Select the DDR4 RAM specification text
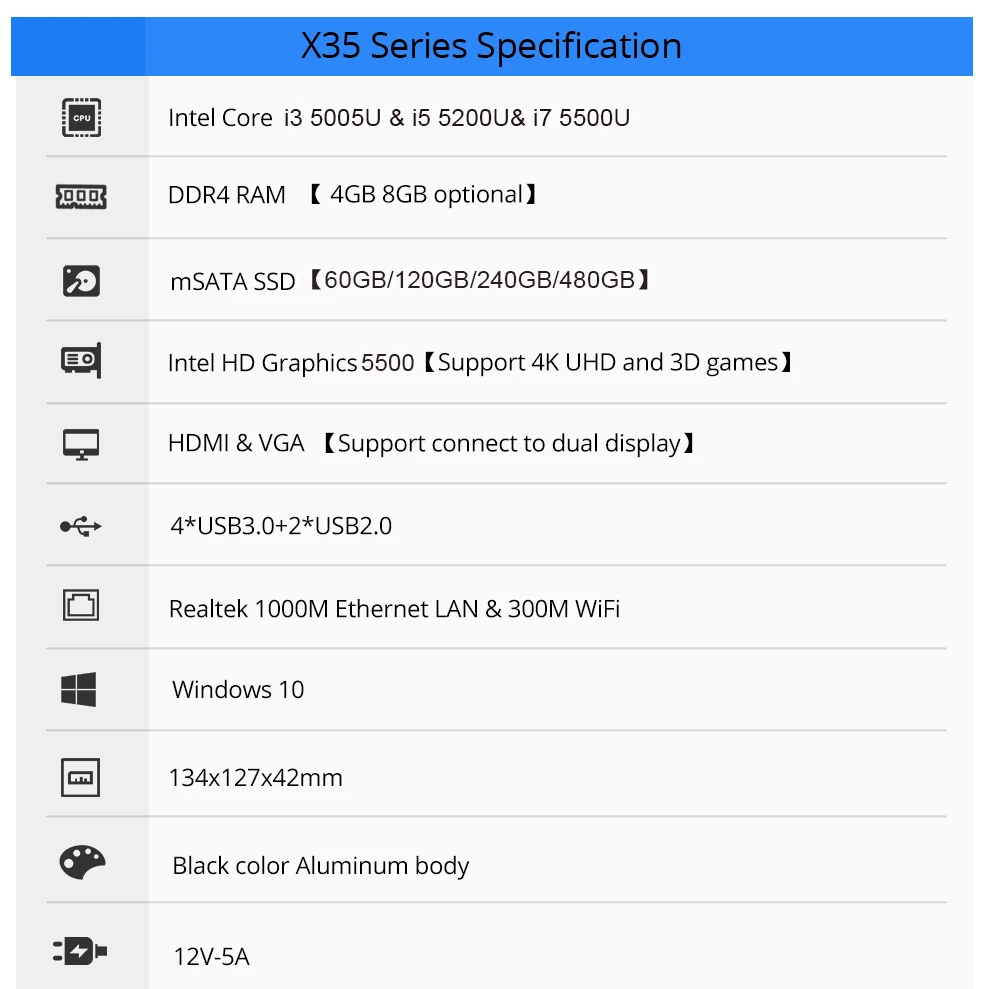This screenshot has width=990, height=989. click(354, 194)
